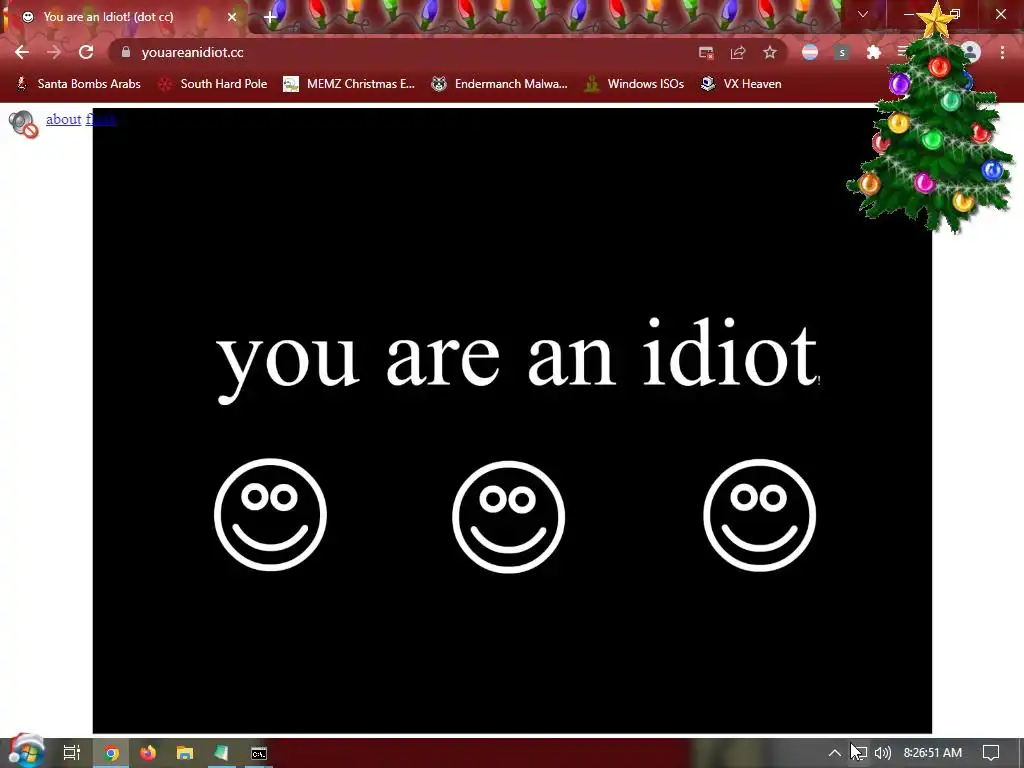Click the blocked plugin speaker icon
Viewport: 1024px width, 768px height.
[x=24, y=123]
